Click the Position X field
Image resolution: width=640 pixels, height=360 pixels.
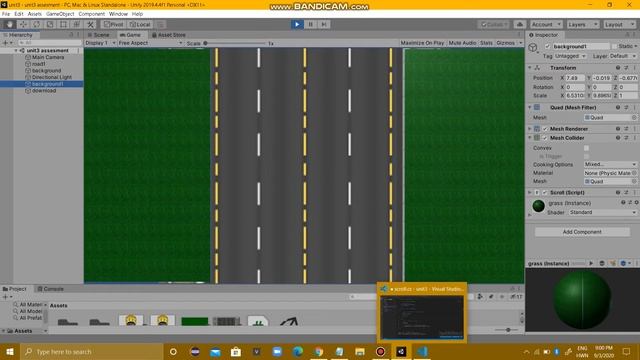pyautogui.click(x=576, y=78)
